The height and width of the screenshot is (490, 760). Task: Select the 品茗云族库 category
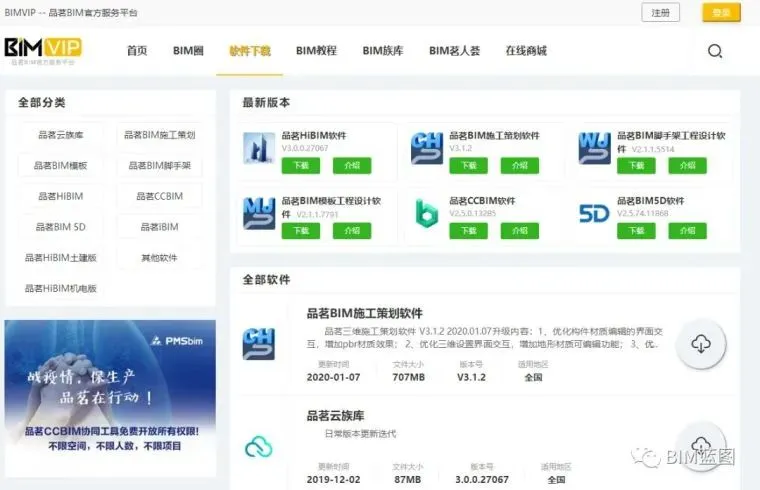[61, 135]
